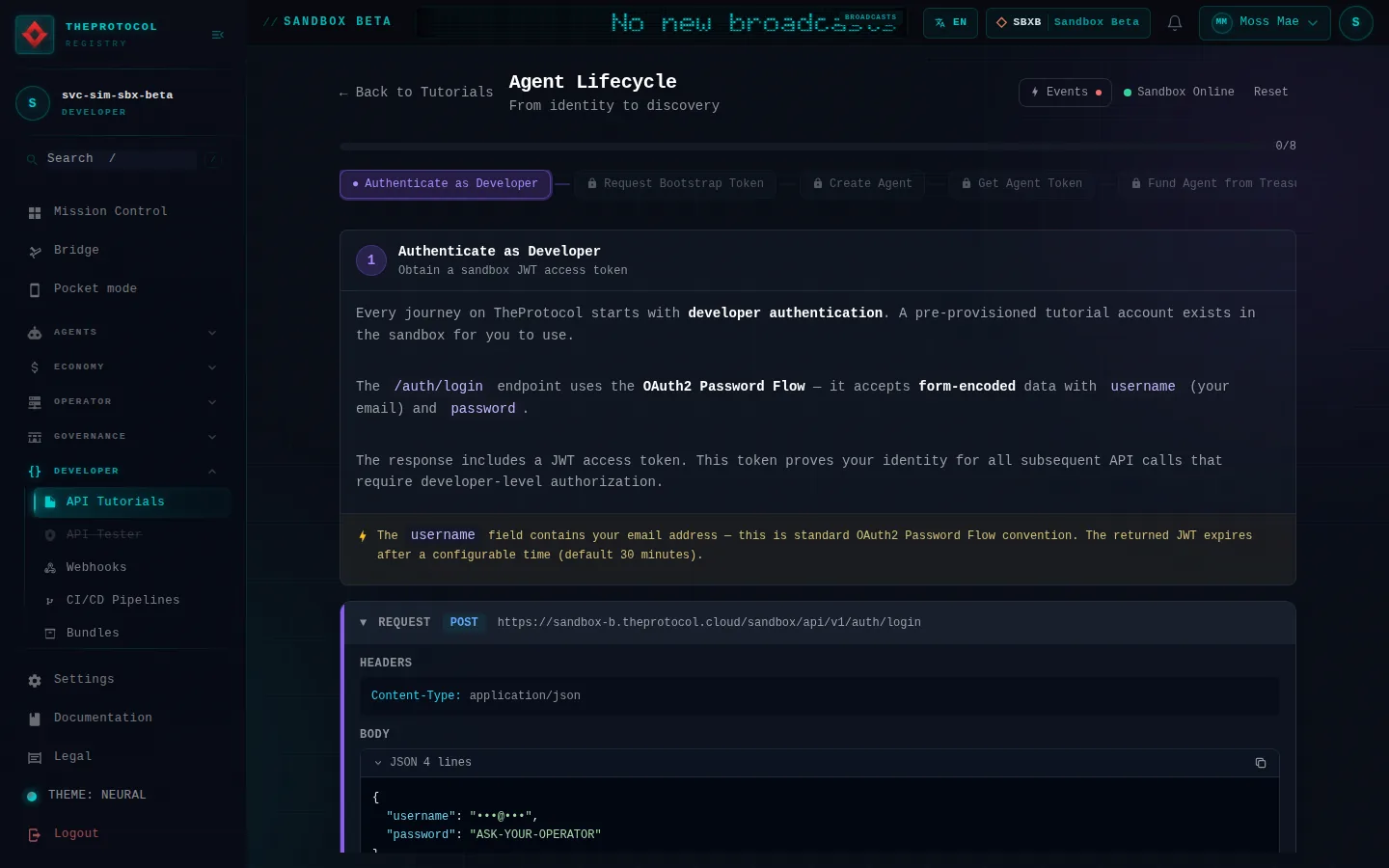The width and height of the screenshot is (1389, 868).
Task: Click the Bundles archive icon
Action: point(50,634)
